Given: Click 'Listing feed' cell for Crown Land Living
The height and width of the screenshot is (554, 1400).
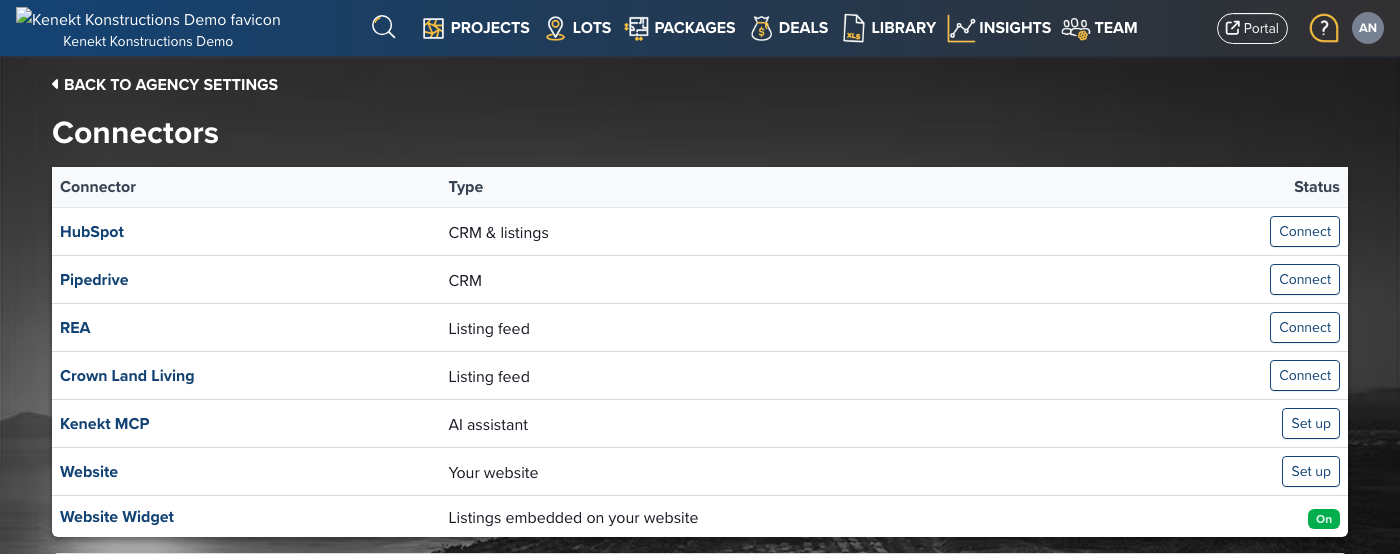Looking at the screenshot, I should click(489, 377).
